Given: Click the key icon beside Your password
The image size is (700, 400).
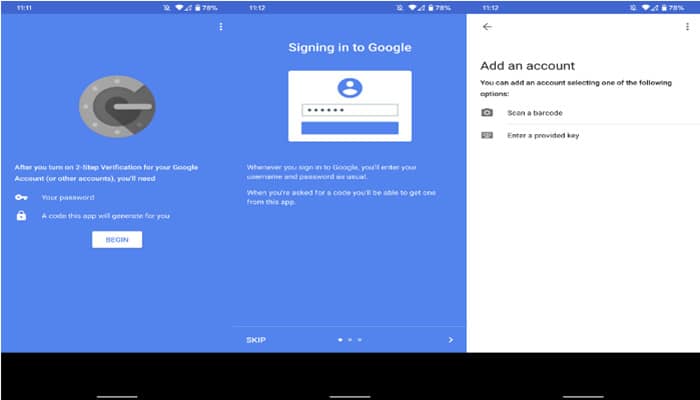Looking at the screenshot, I should 21,197.
